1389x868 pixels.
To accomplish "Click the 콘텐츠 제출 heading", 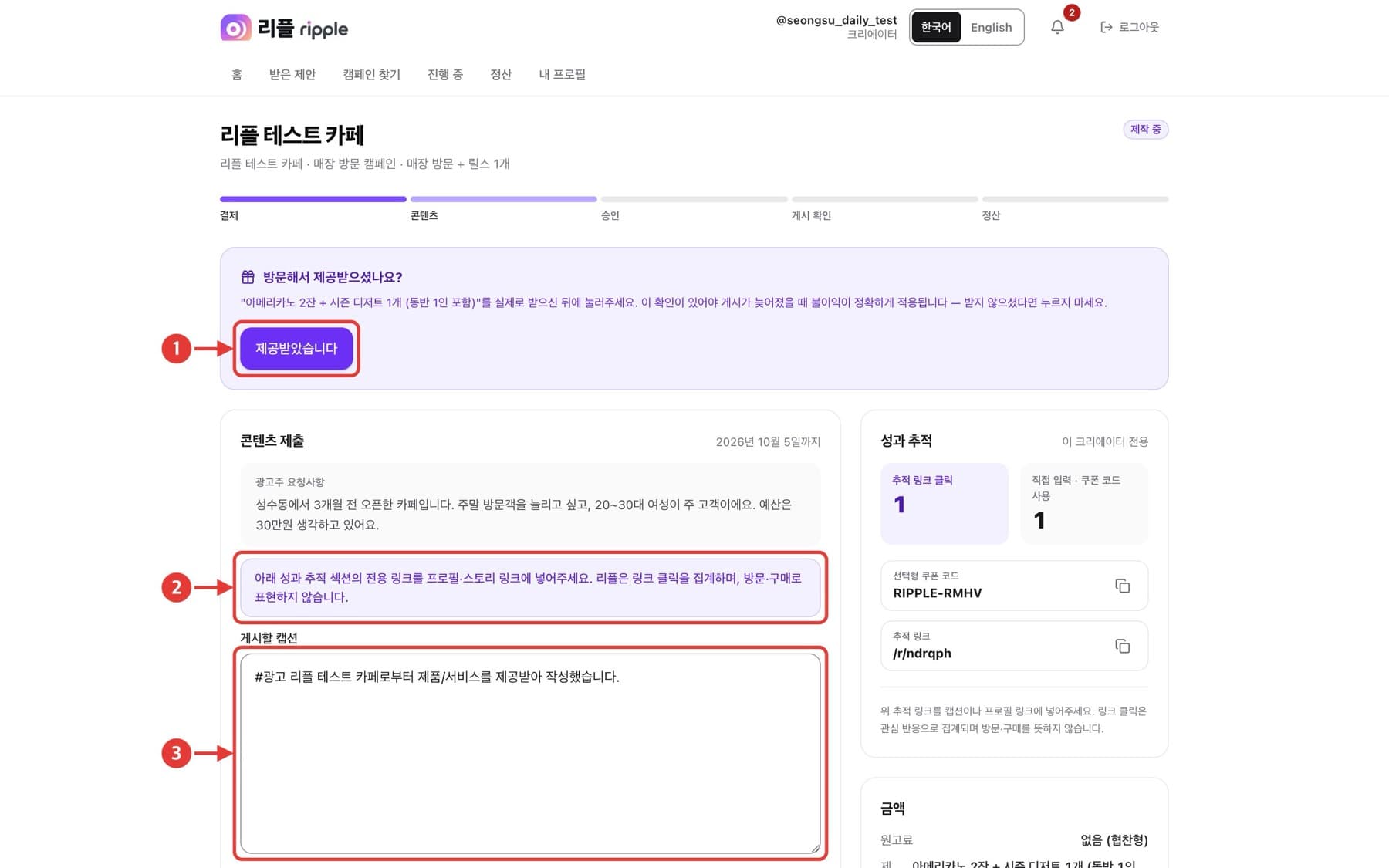I will pyautogui.click(x=272, y=441).
